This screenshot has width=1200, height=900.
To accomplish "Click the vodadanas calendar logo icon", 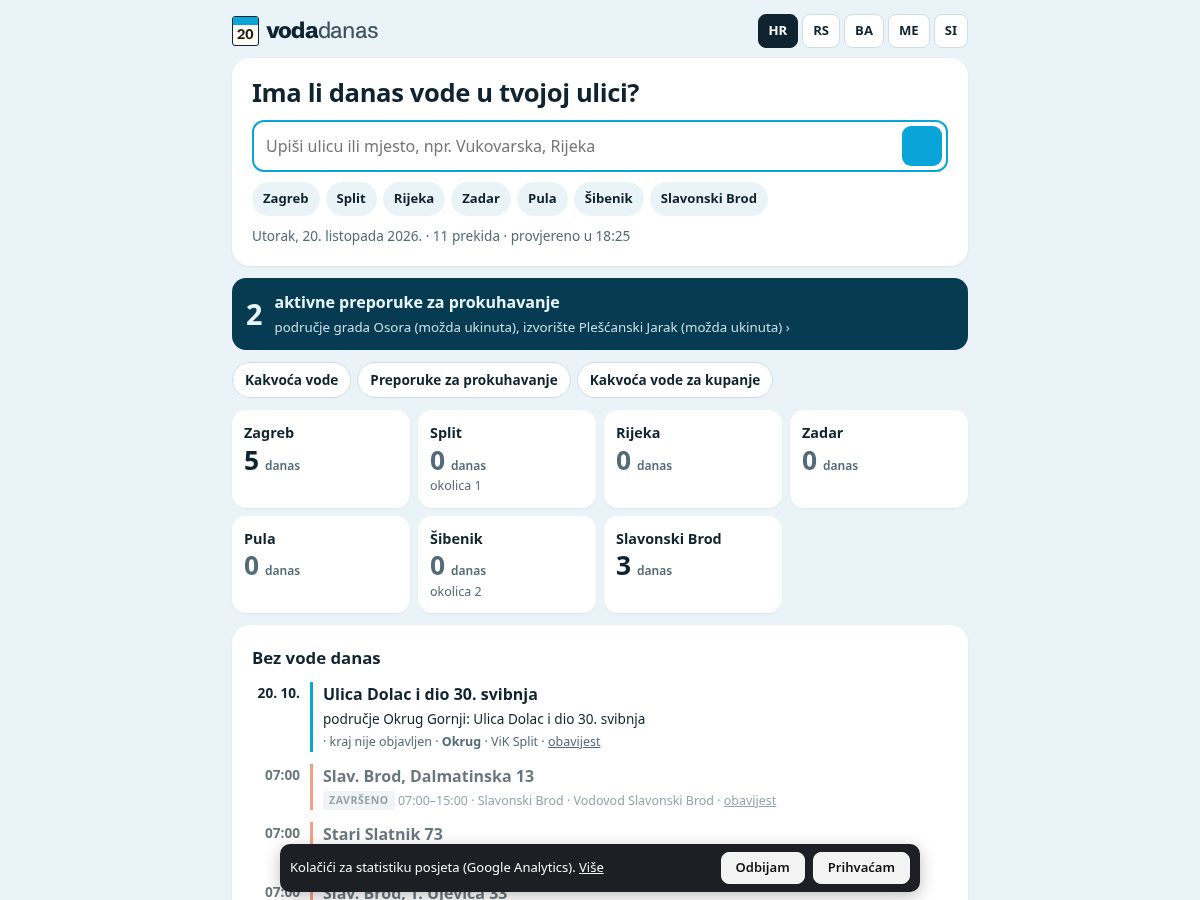I will click(x=245, y=31).
